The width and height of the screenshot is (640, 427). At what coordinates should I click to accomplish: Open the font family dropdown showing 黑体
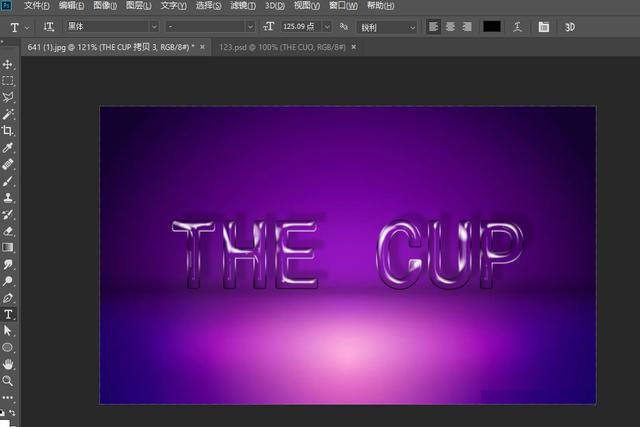[112, 27]
